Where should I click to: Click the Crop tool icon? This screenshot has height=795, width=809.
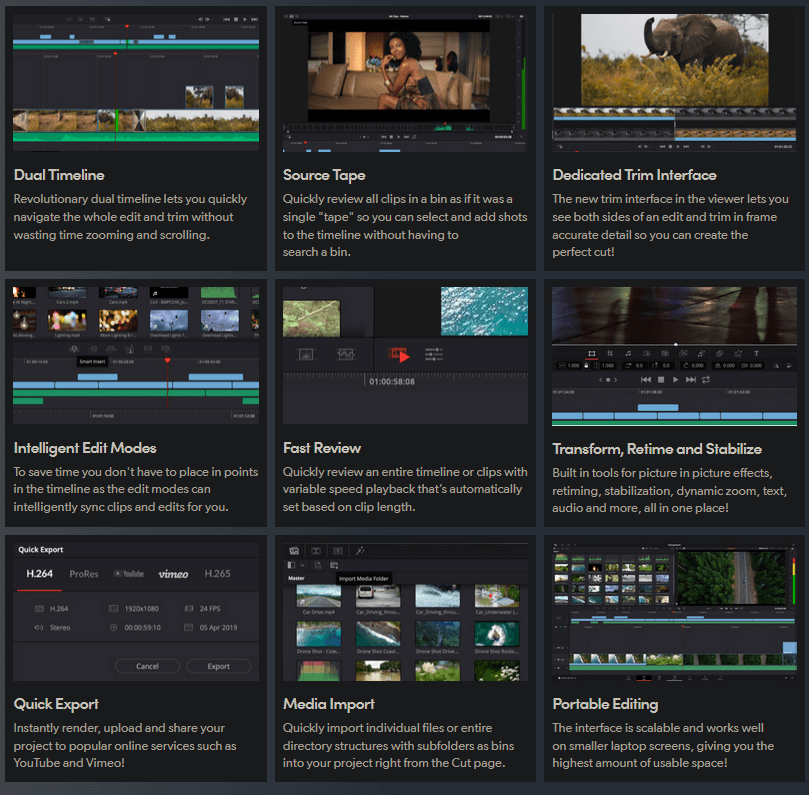(611, 353)
